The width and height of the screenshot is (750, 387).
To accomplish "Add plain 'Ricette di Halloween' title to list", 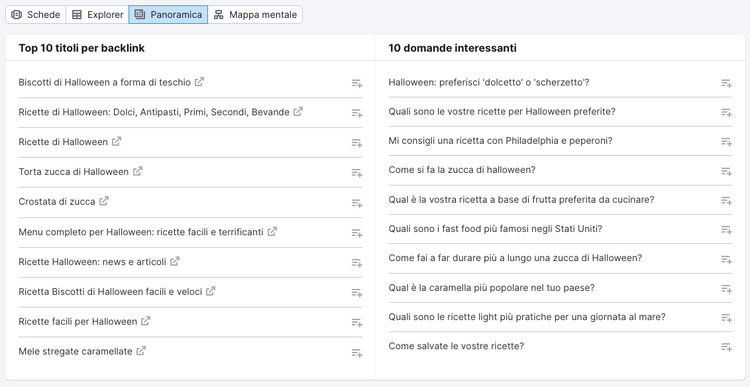I will click(x=357, y=143).
